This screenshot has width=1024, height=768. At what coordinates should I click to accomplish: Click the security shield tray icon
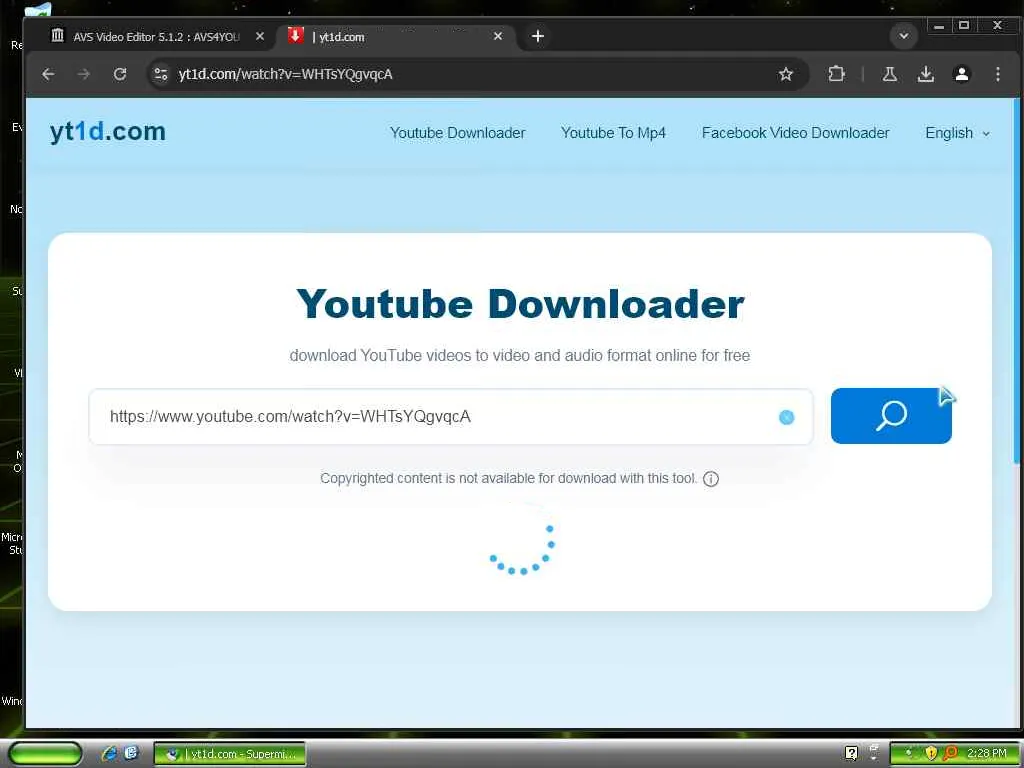[931, 754]
